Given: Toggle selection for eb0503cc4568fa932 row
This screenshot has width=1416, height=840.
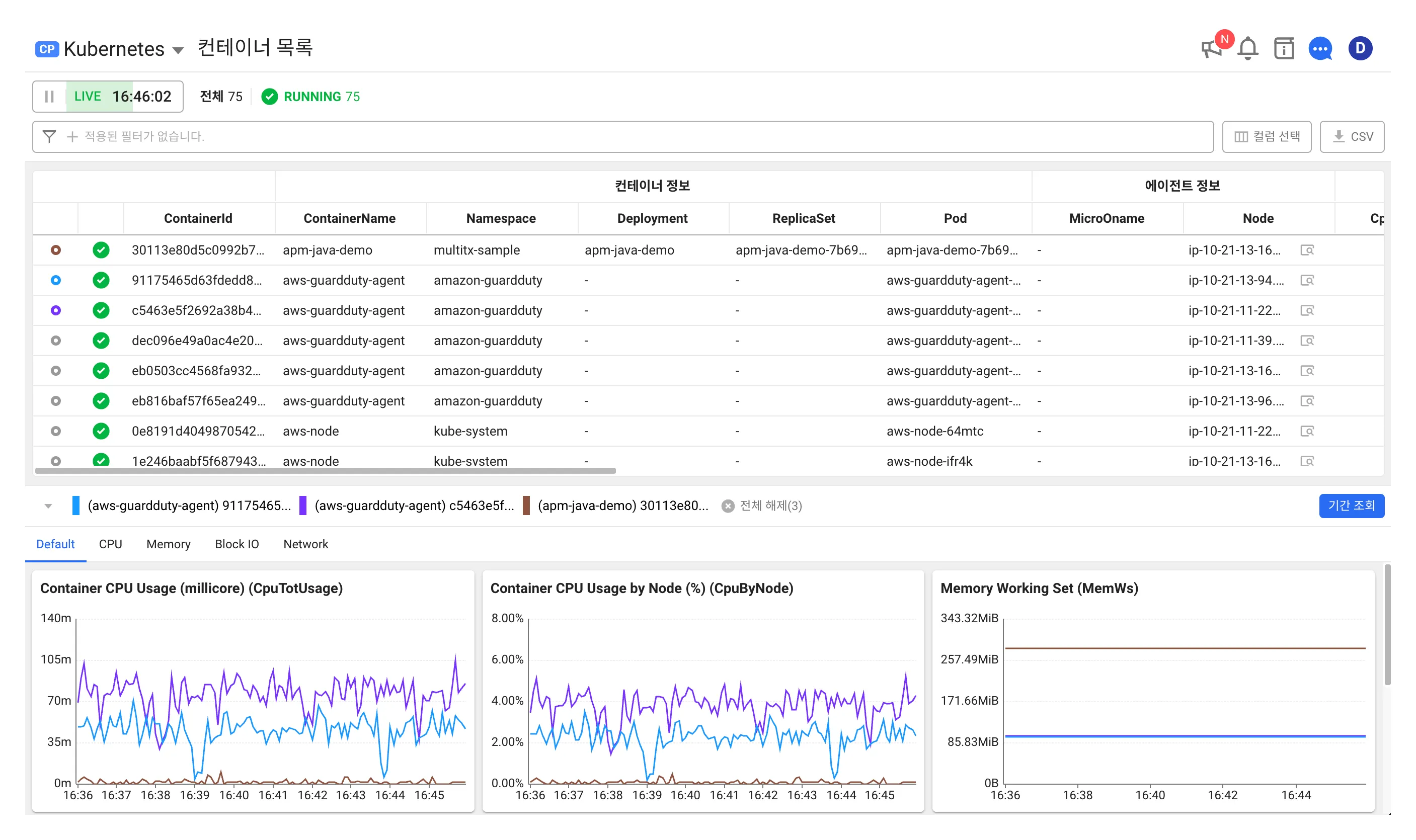Looking at the screenshot, I should (55, 371).
